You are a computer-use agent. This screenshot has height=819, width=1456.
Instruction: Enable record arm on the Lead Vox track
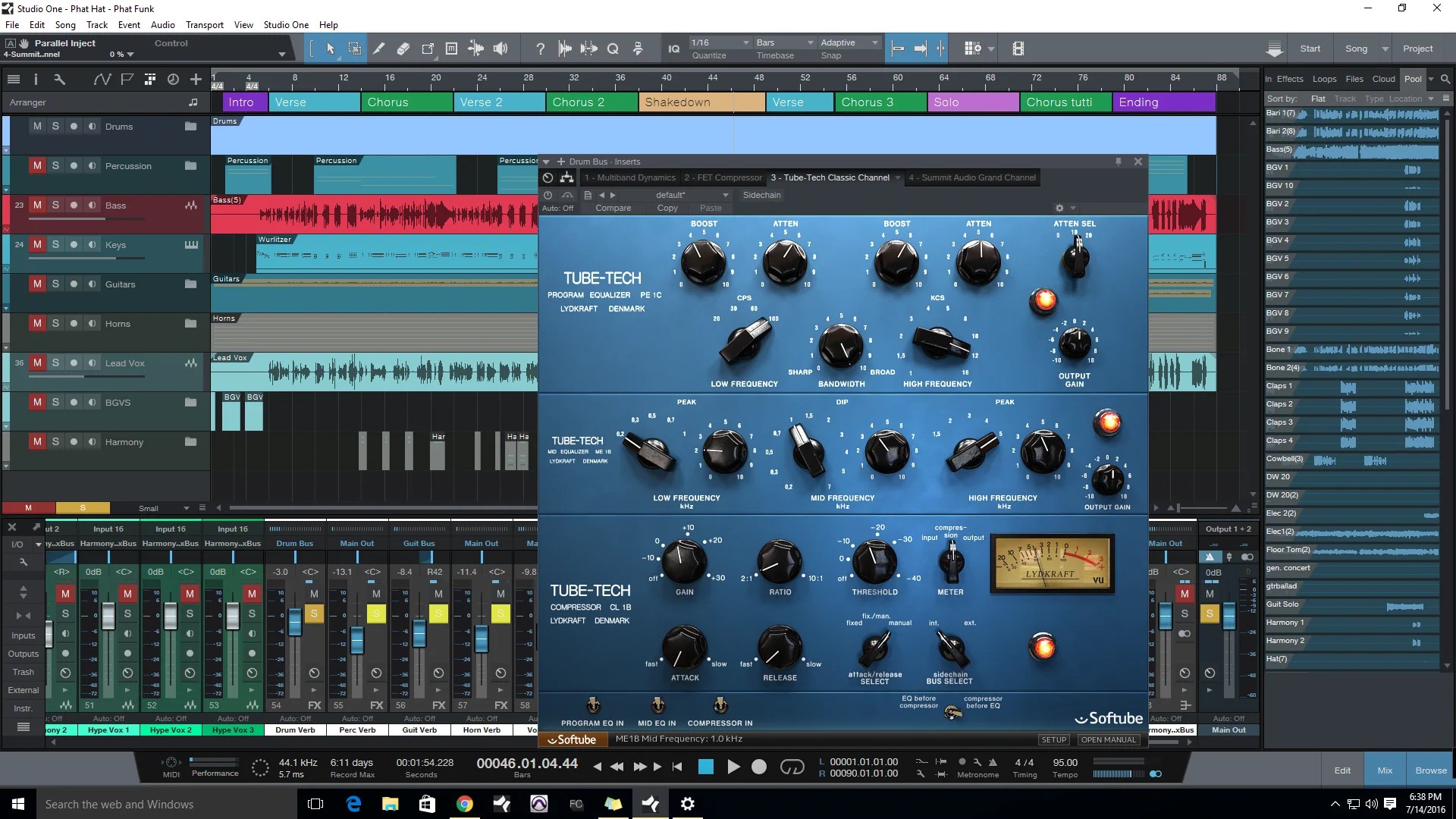pos(73,363)
